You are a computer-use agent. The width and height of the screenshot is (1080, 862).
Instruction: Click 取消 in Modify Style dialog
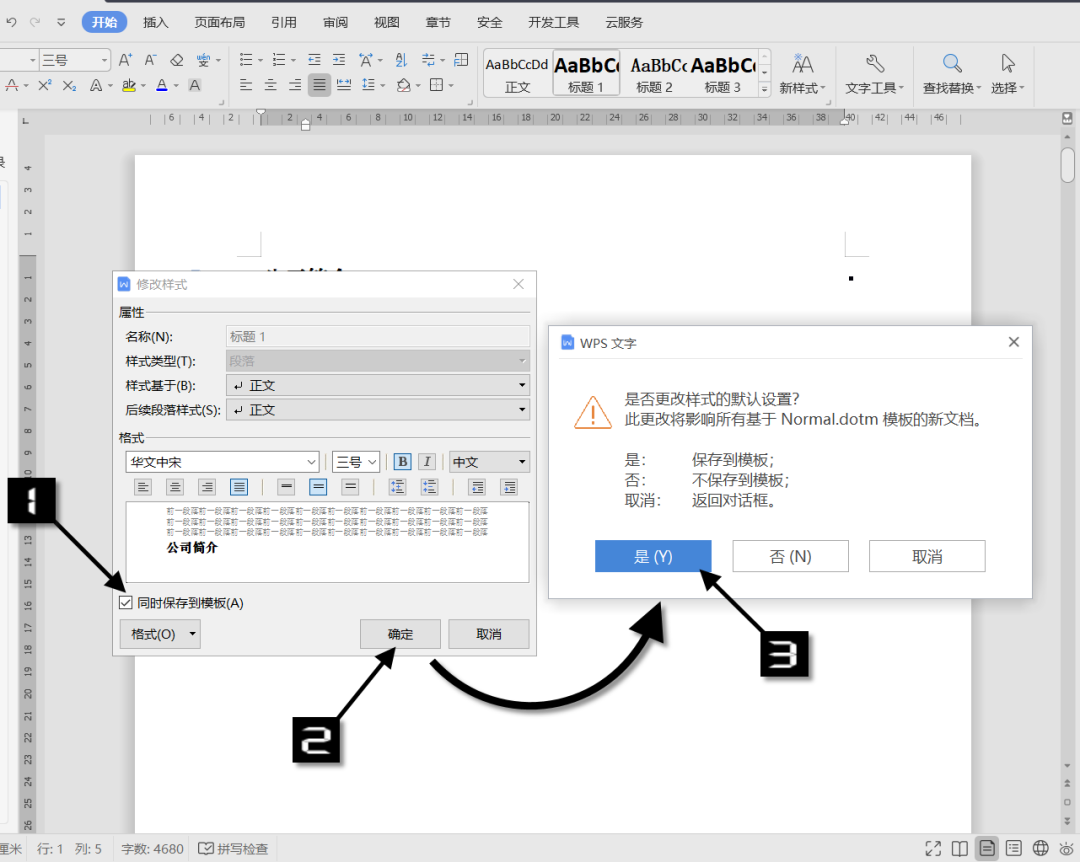click(489, 634)
